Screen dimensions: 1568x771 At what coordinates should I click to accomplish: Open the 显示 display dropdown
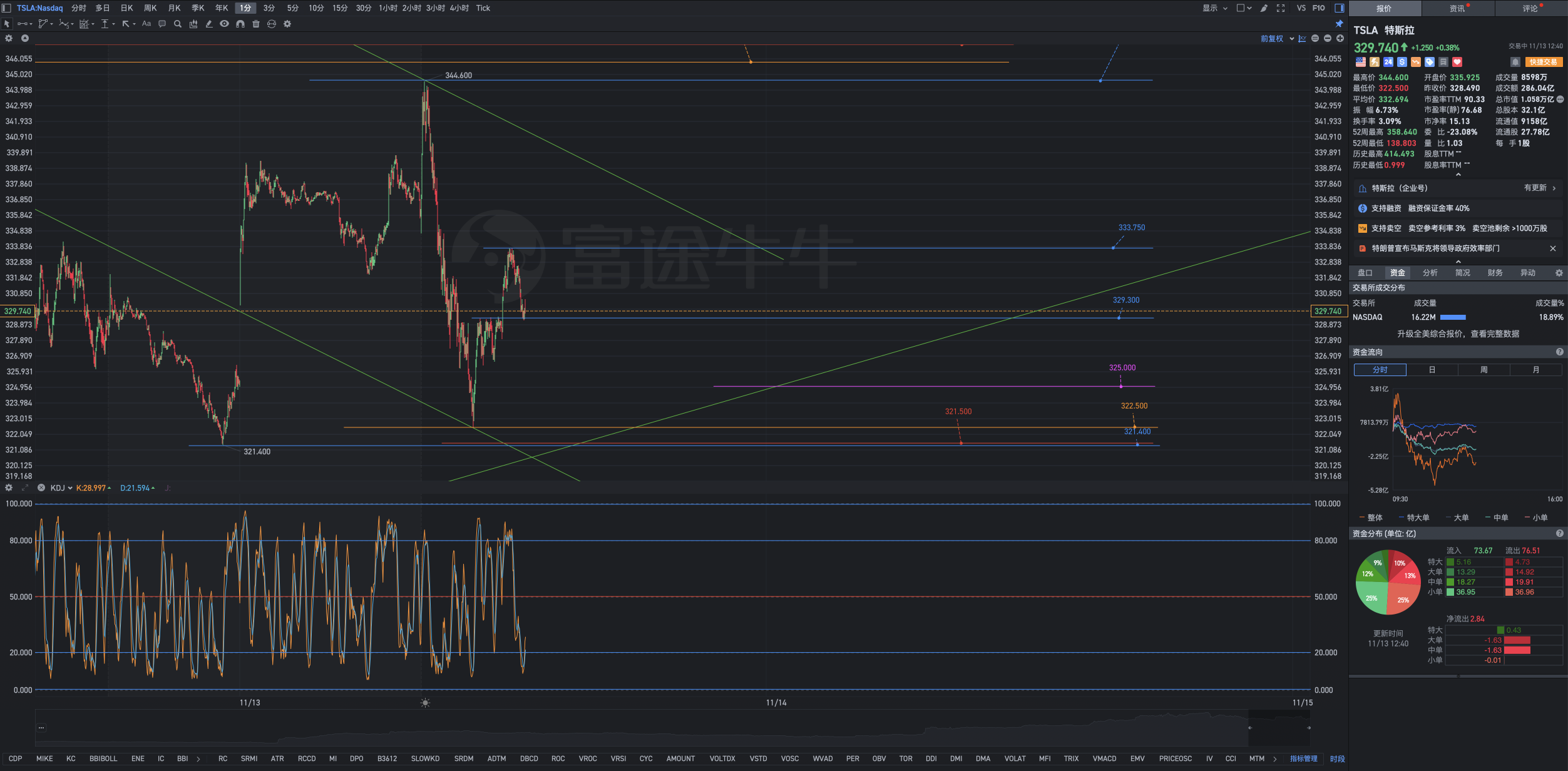(x=1215, y=8)
